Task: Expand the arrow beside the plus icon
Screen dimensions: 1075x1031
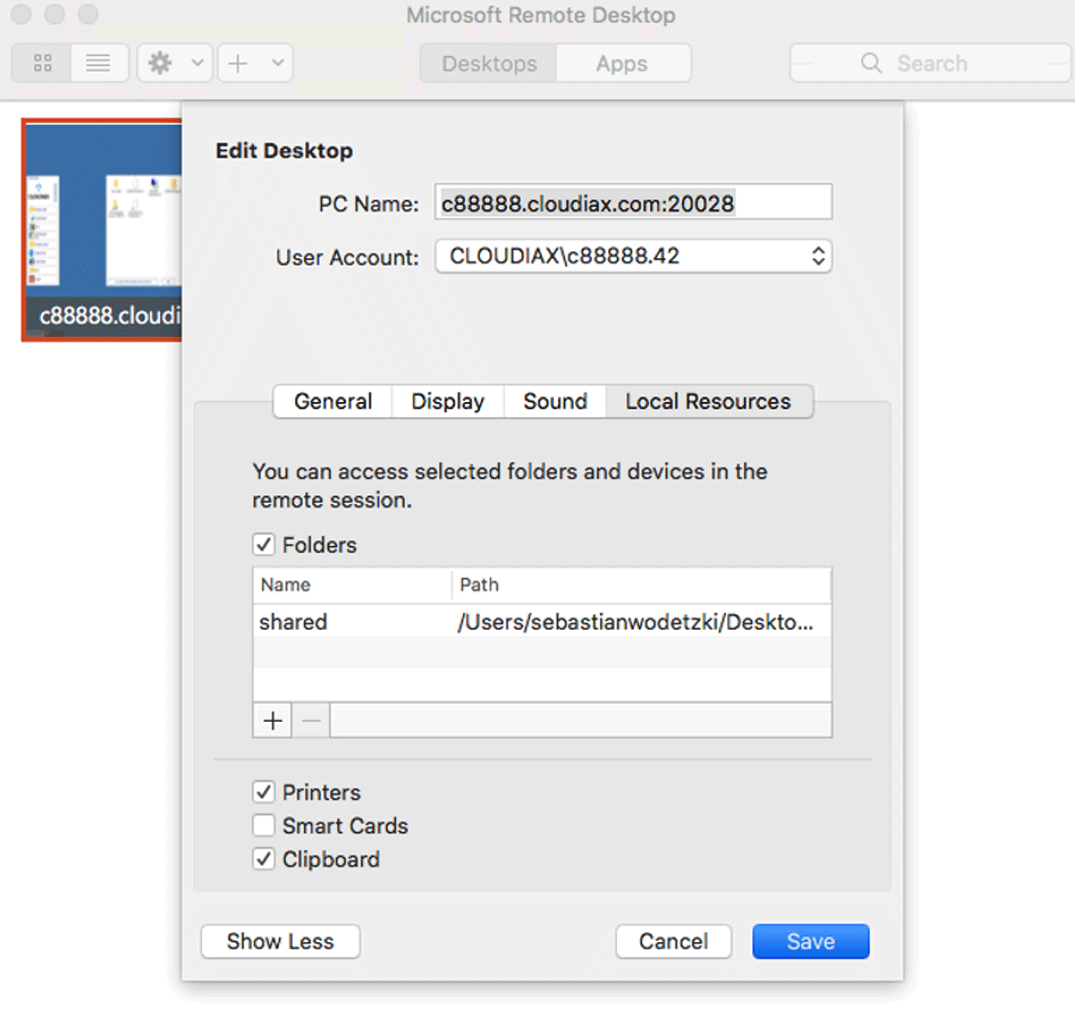Action: [278, 63]
